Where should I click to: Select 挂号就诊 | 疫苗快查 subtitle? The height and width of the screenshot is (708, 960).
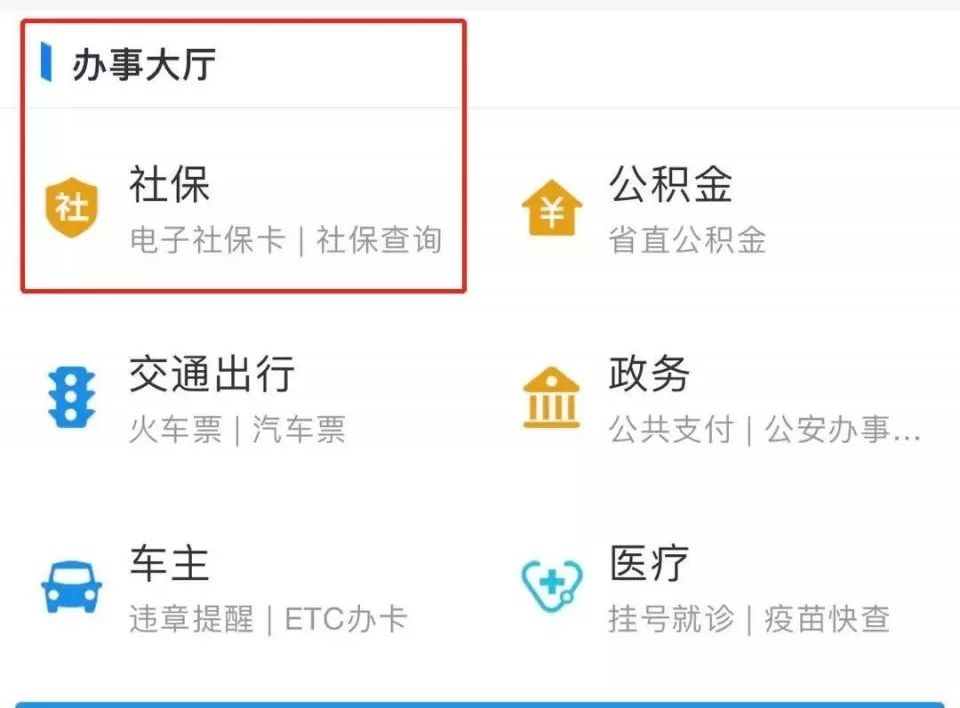click(749, 619)
